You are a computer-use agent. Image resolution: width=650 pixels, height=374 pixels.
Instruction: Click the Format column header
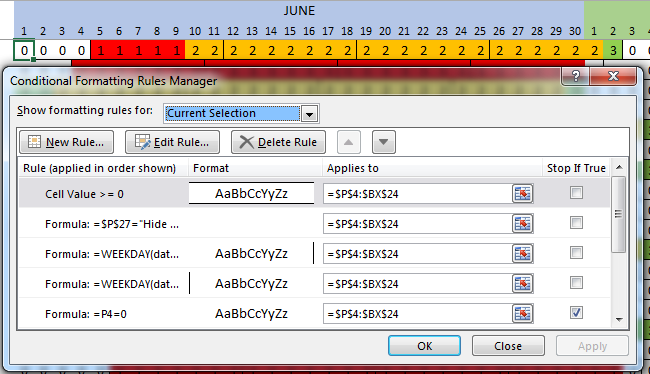pos(255,168)
